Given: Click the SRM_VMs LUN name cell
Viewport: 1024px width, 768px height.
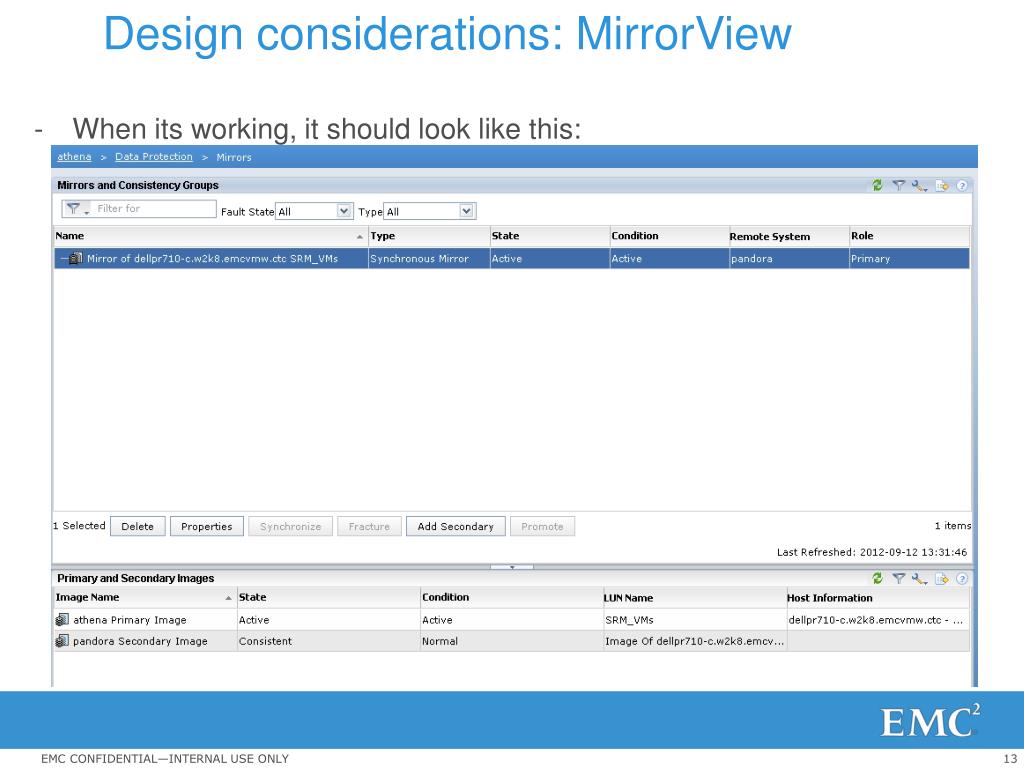Looking at the screenshot, I should (694, 620).
